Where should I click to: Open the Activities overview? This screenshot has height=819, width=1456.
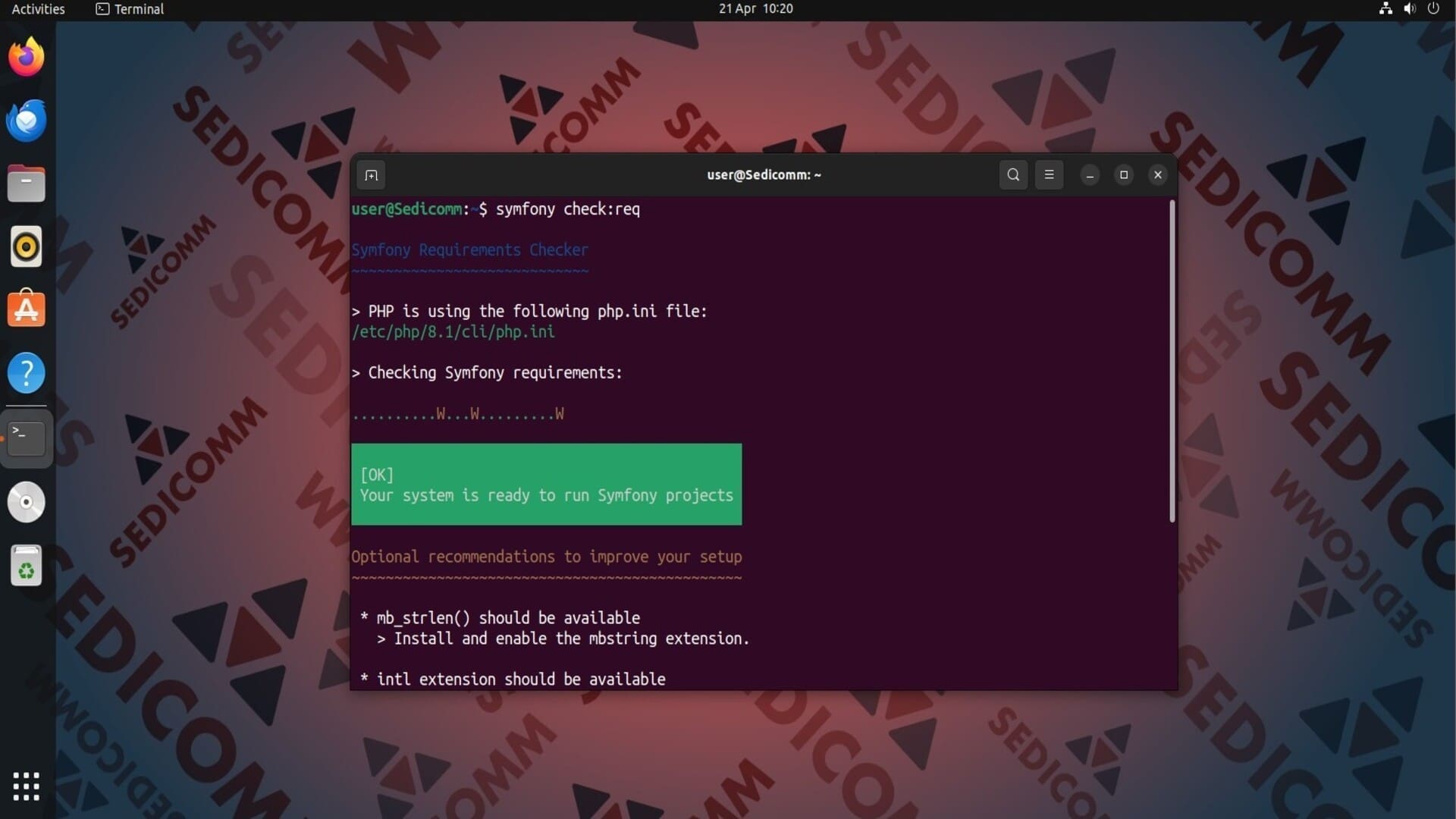tap(38, 9)
